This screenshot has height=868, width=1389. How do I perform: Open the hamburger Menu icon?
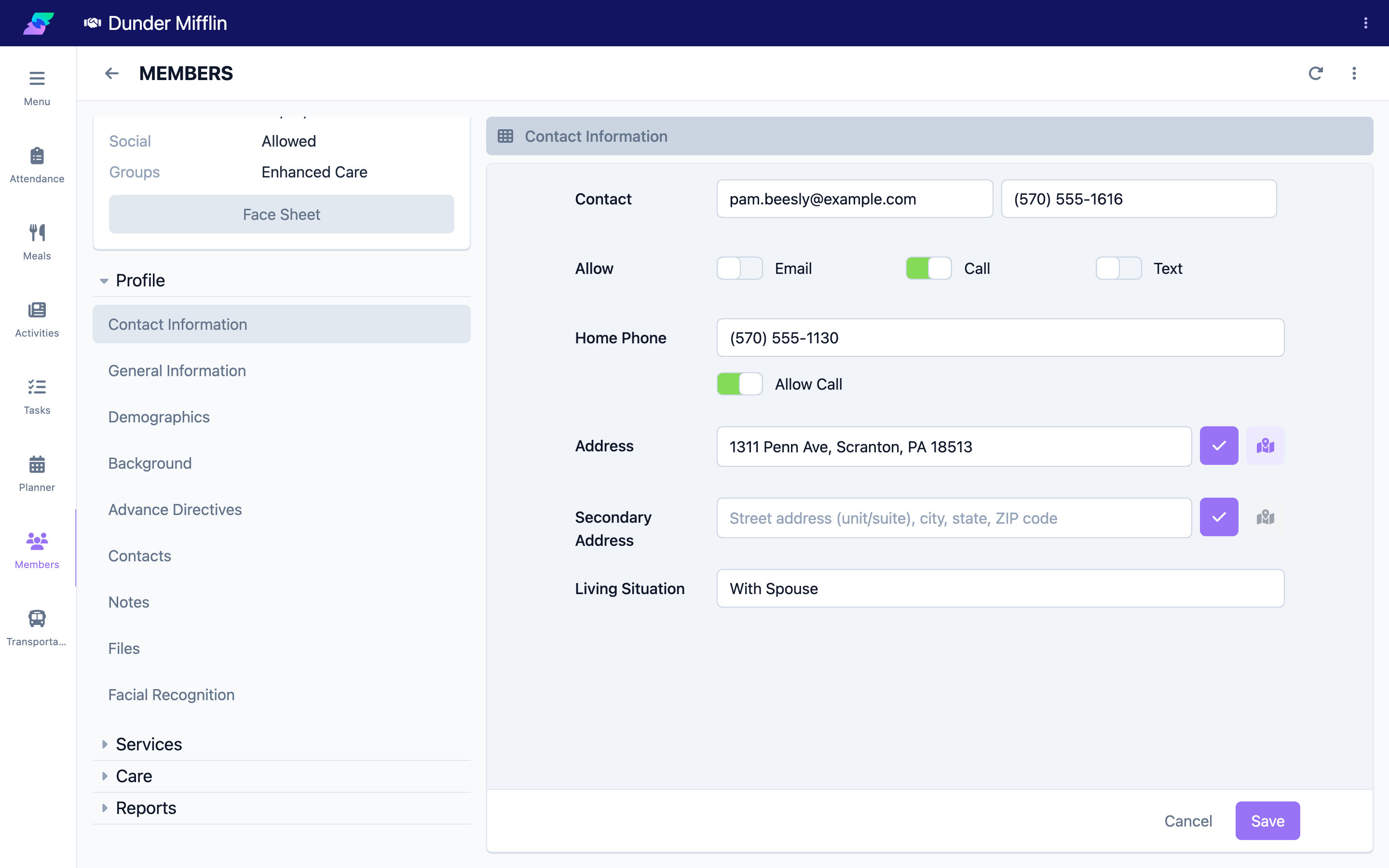tap(37, 78)
